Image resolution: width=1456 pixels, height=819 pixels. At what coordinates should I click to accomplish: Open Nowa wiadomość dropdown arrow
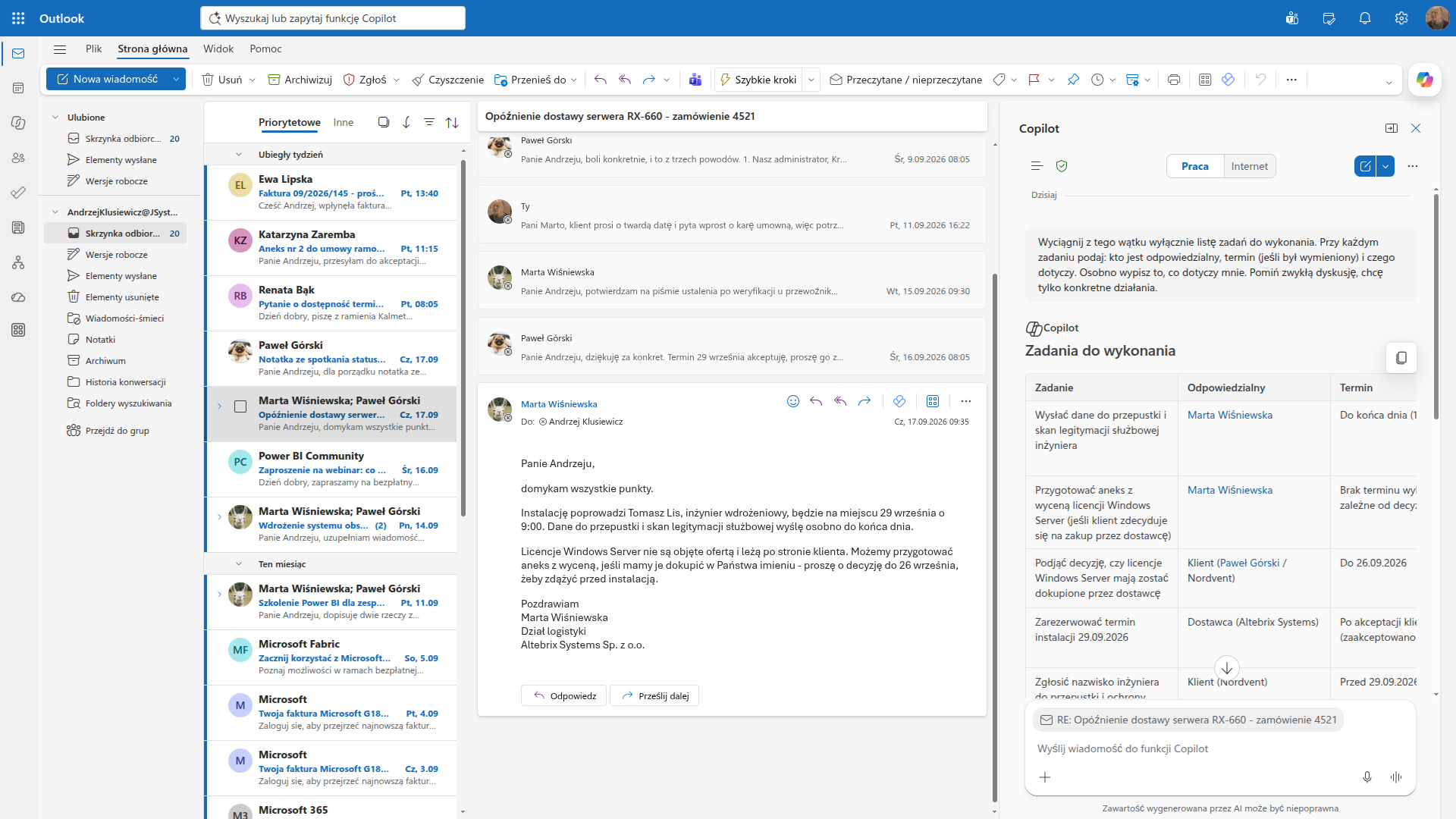coord(176,79)
